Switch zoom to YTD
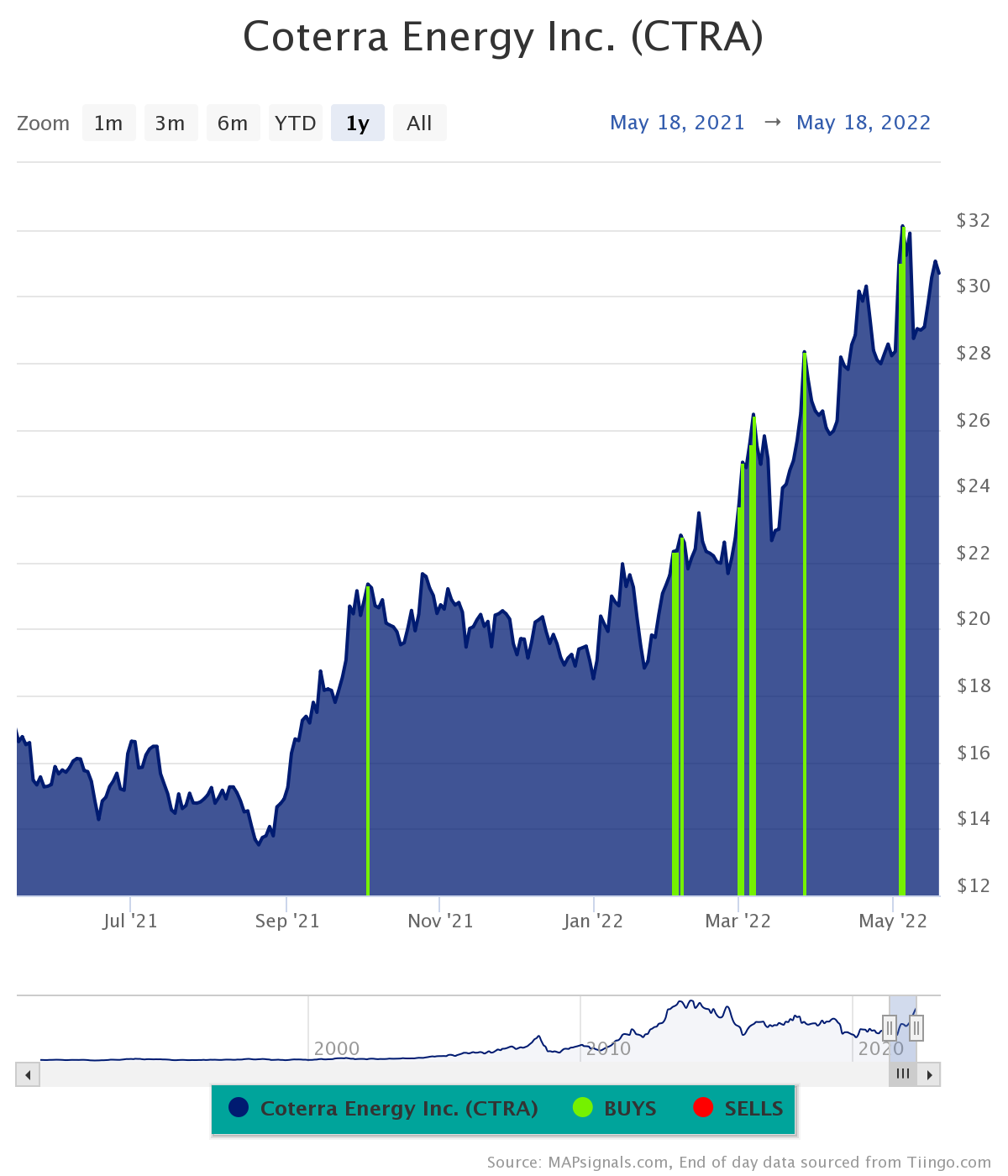 click(296, 123)
